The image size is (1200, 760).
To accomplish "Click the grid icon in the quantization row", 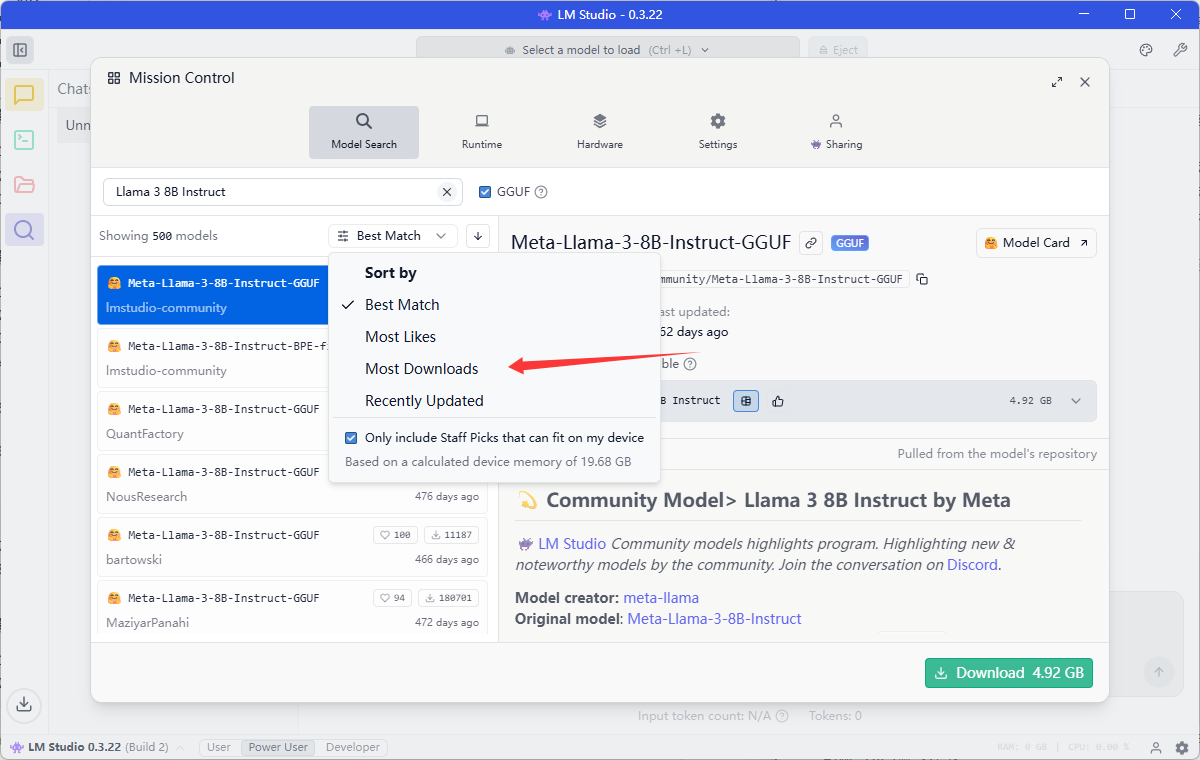I will pos(746,401).
